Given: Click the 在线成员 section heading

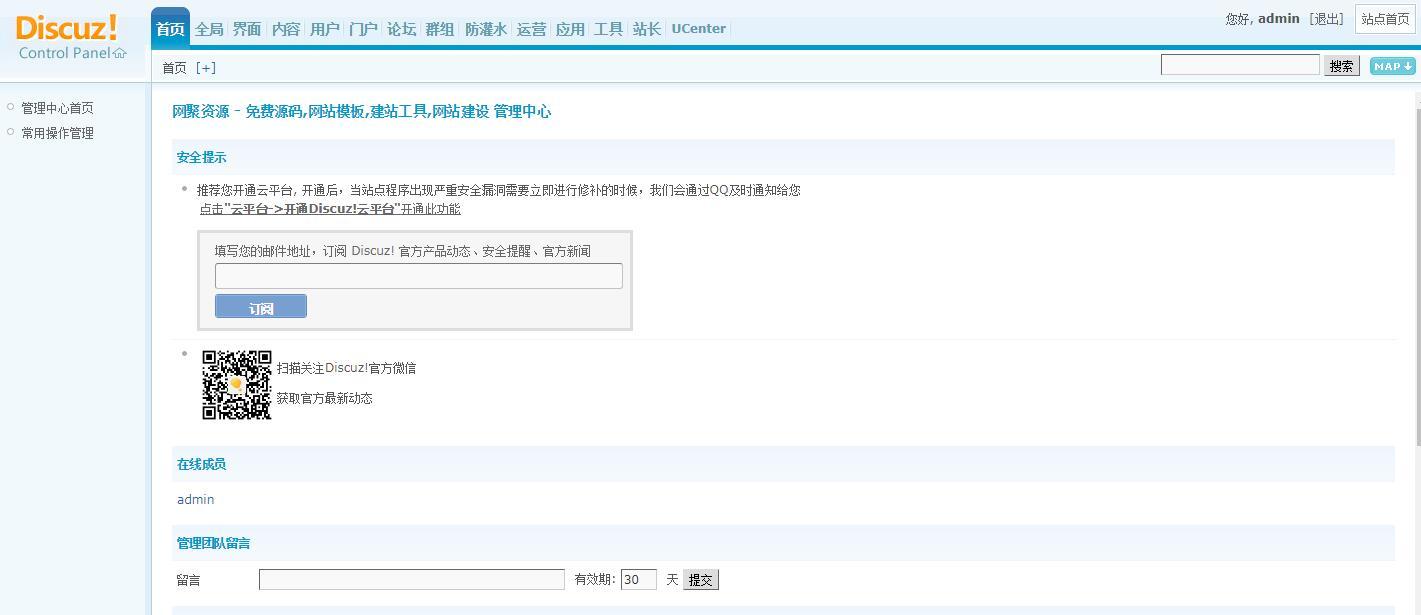Looking at the screenshot, I should coord(202,464).
